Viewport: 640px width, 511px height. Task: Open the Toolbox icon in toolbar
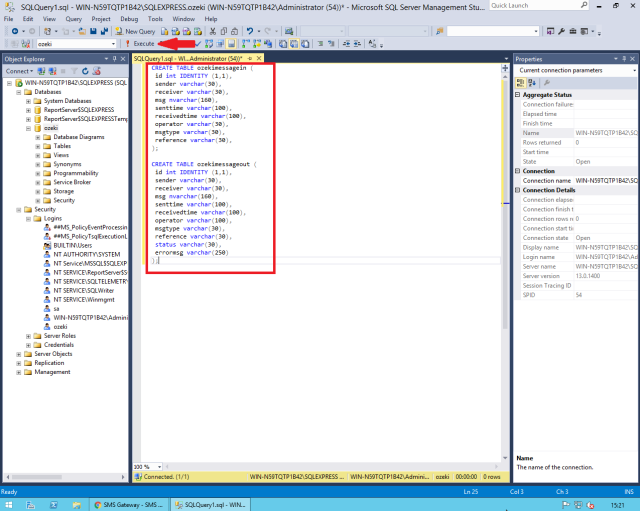(573, 31)
